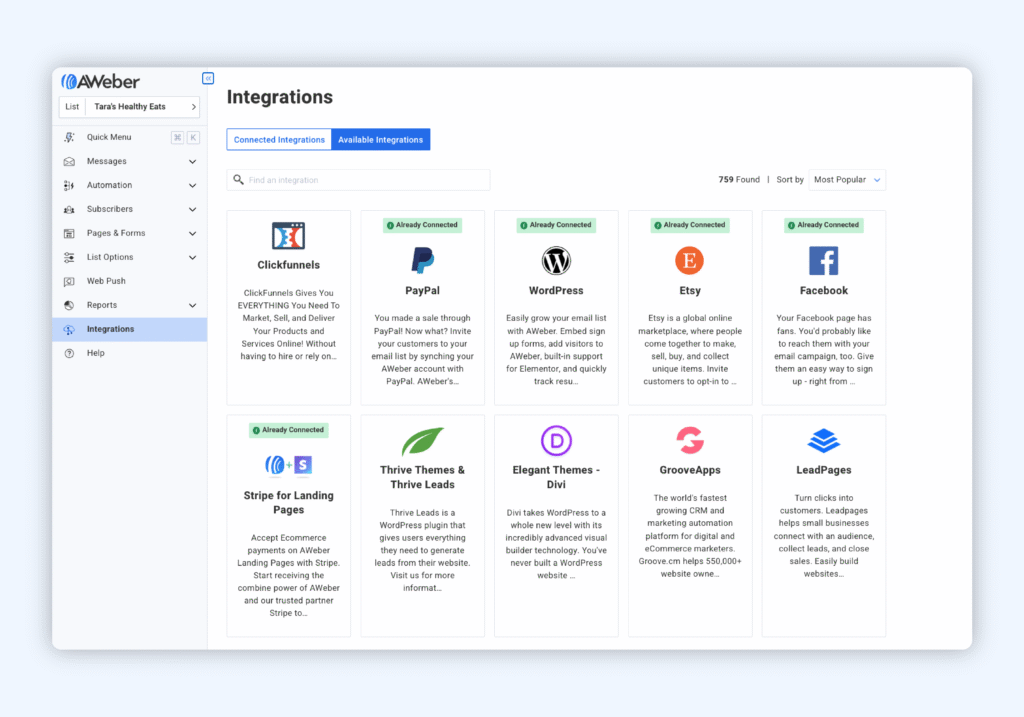Open Web Push in sidebar

tap(130, 281)
